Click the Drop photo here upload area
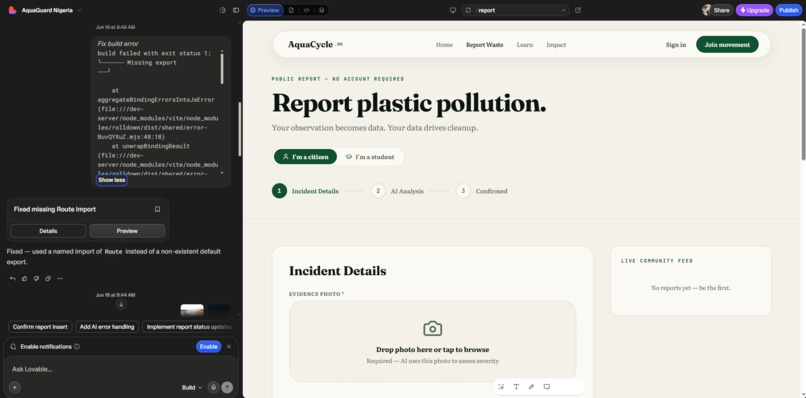This screenshot has width=806, height=398. click(432, 341)
